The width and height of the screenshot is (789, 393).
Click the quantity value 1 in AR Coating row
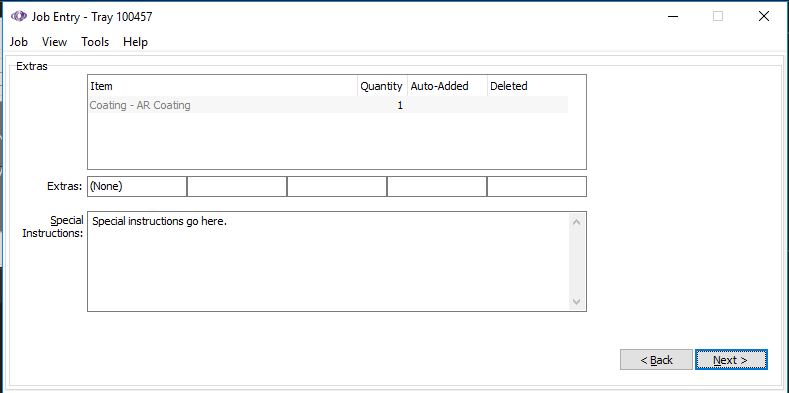[400, 106]
